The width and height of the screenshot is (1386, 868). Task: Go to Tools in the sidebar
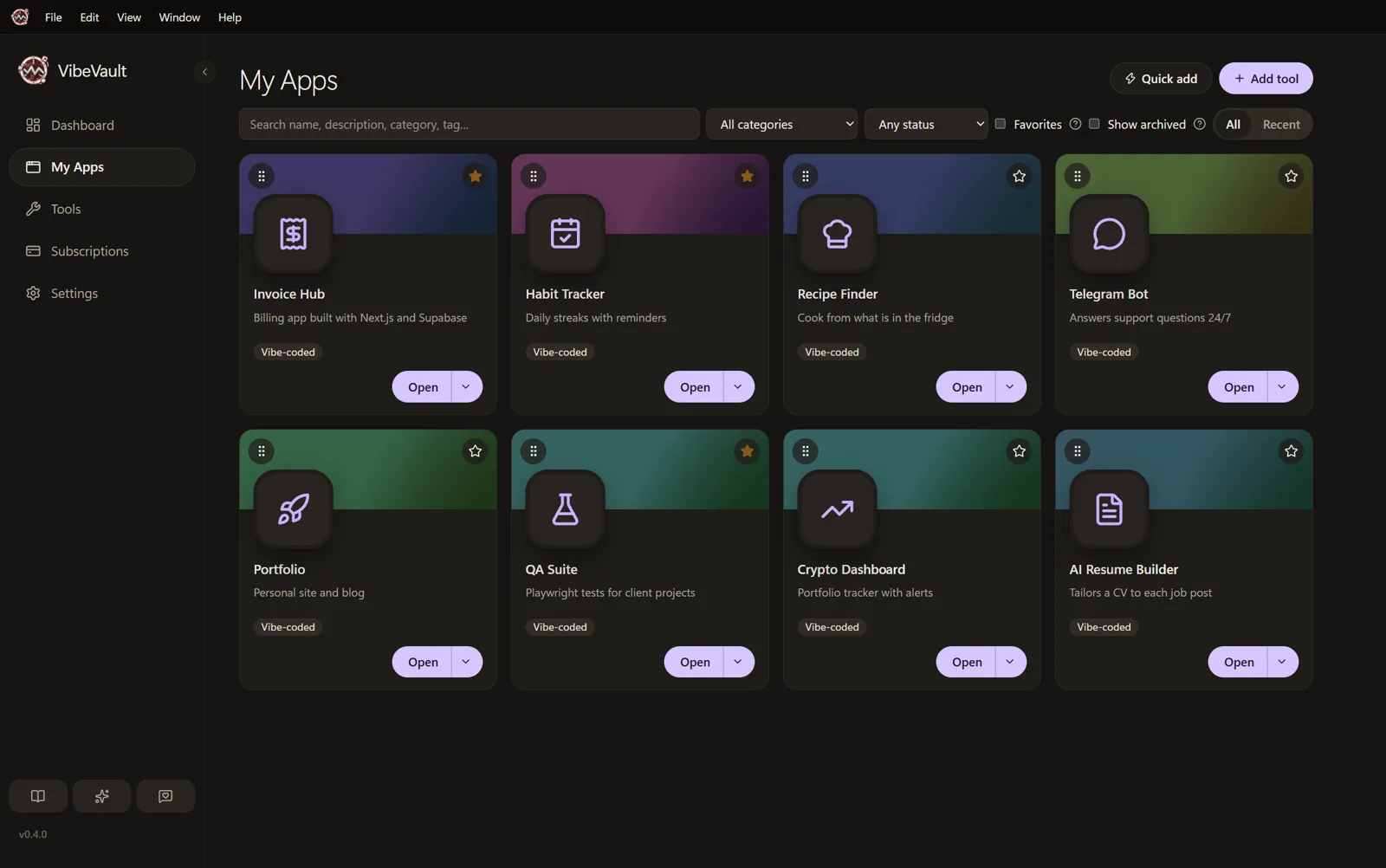click(x=101, y=209)
